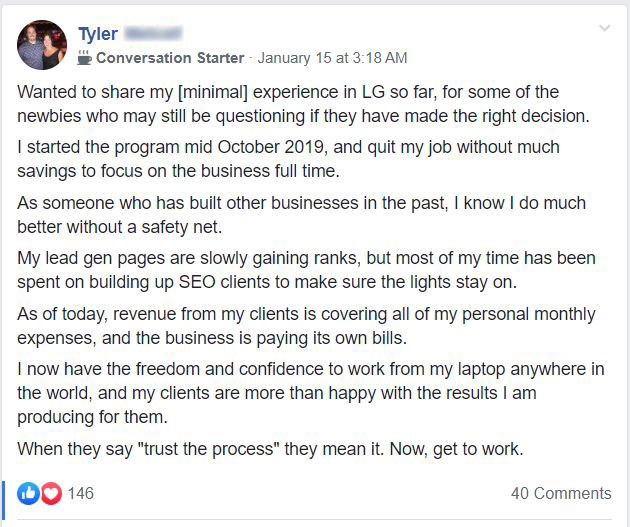This screenshot has width=630, height=527.
Task: Click the paragraph starting 'Wanted to share my'
Action: point(303,104)
